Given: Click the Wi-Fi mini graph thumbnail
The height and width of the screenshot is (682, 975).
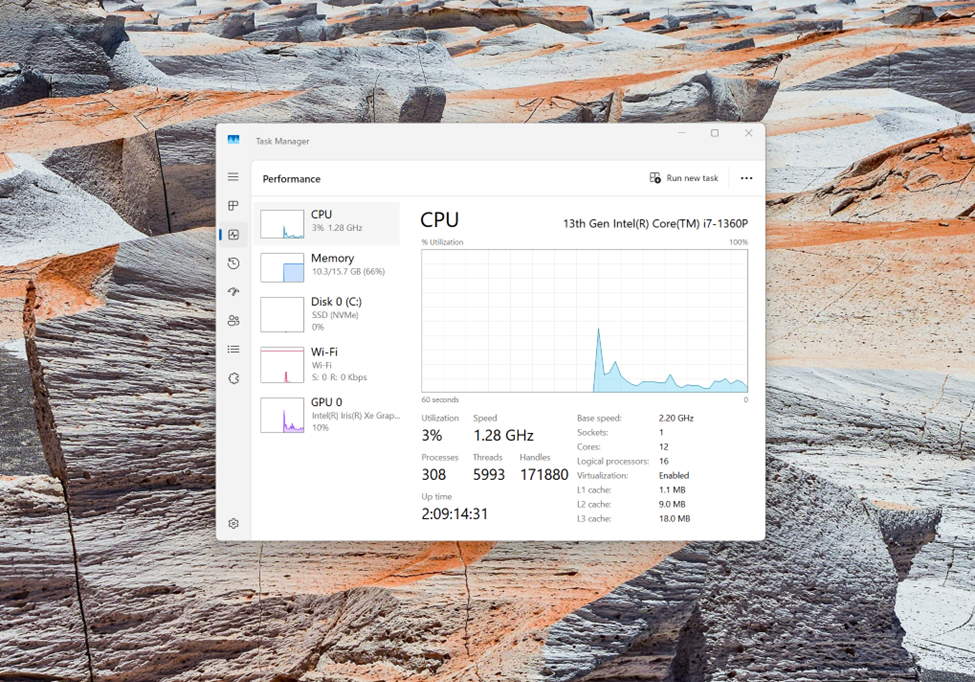Looking at the screenshot, I should (282, 364).
